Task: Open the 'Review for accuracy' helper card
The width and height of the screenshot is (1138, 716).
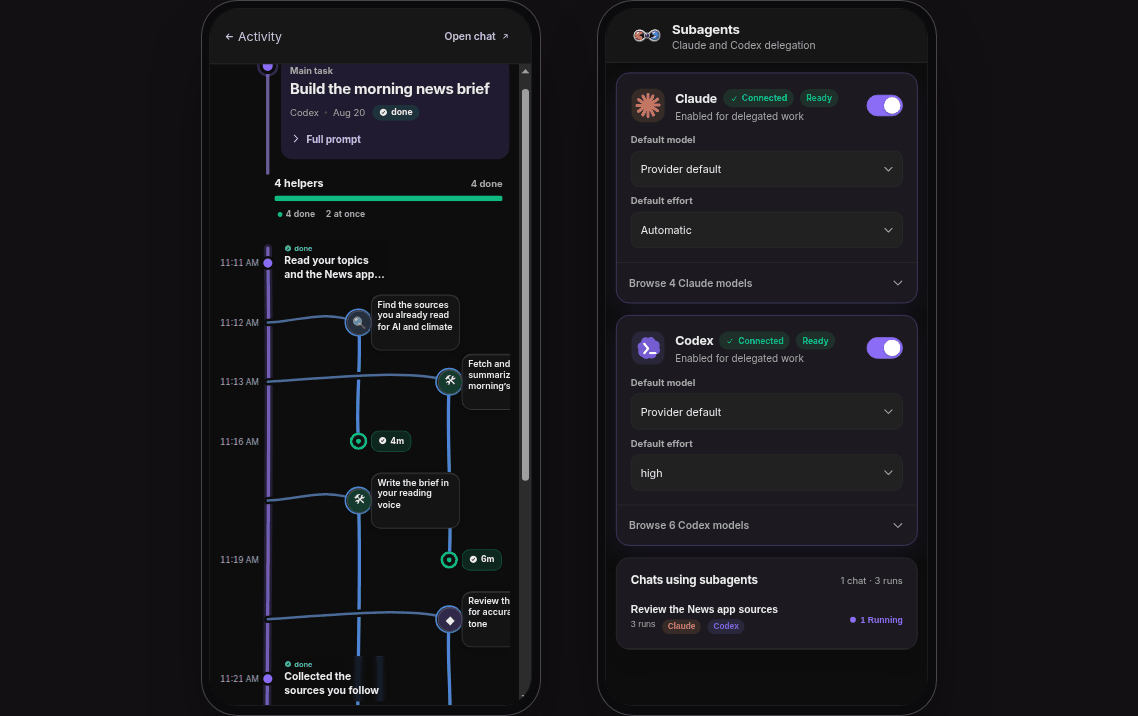Action: 486,620
